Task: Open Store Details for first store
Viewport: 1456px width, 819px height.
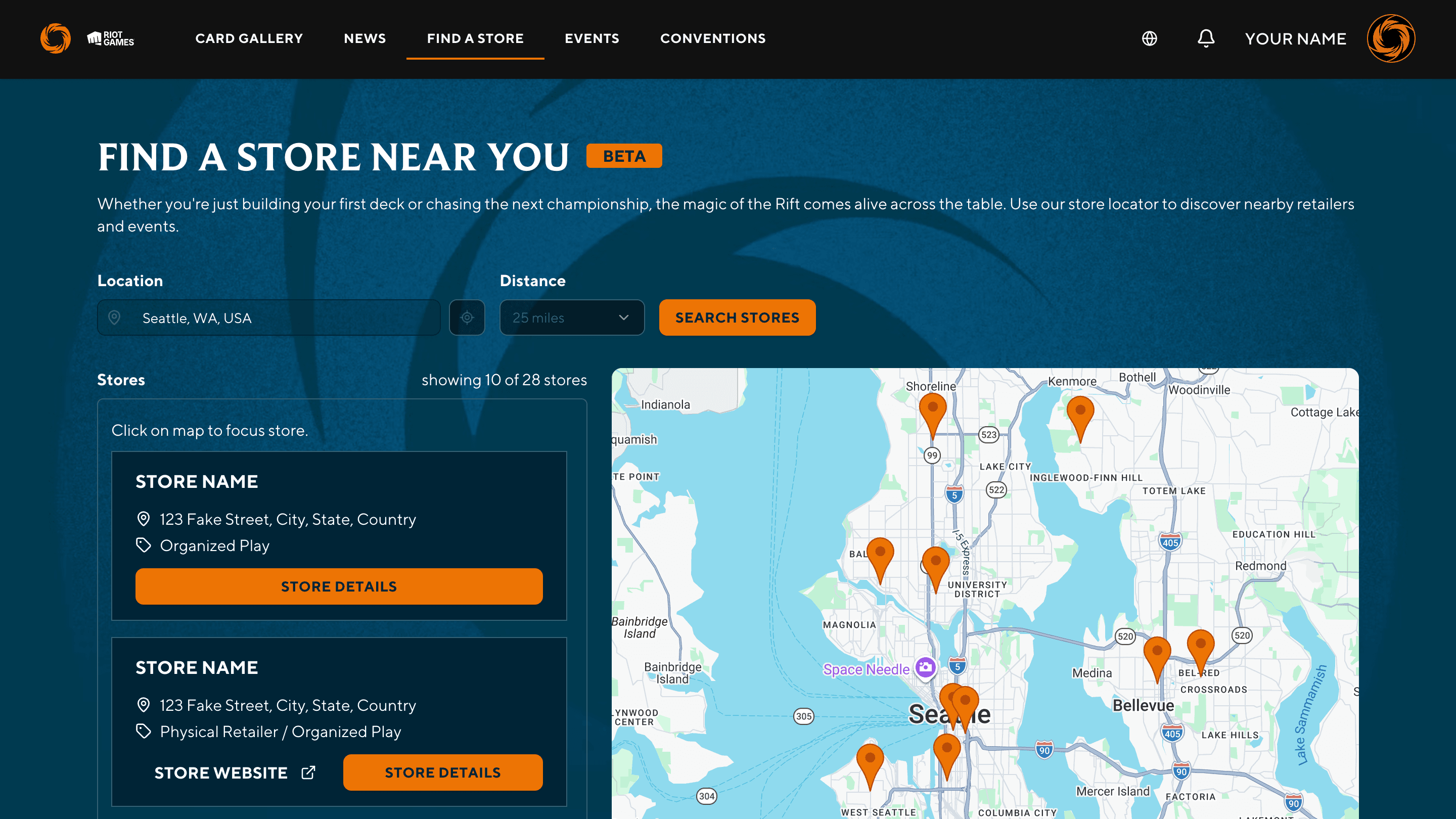Action: tap(339, 586)
